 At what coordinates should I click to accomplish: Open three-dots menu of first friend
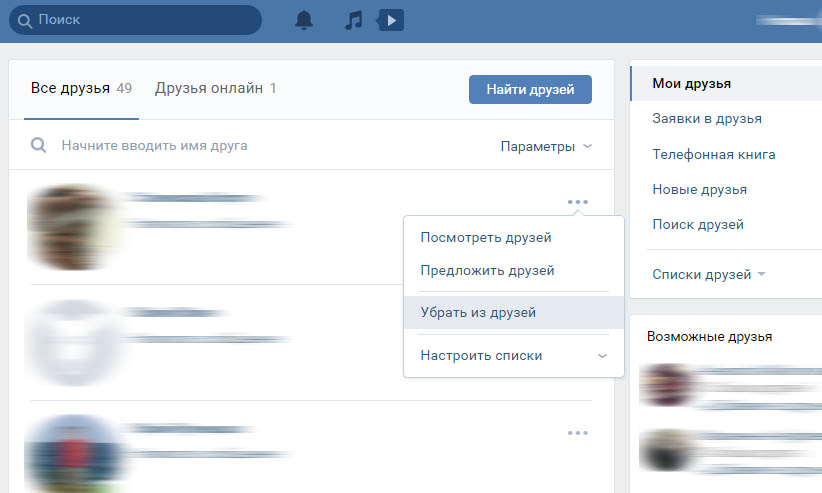(578, 202)
